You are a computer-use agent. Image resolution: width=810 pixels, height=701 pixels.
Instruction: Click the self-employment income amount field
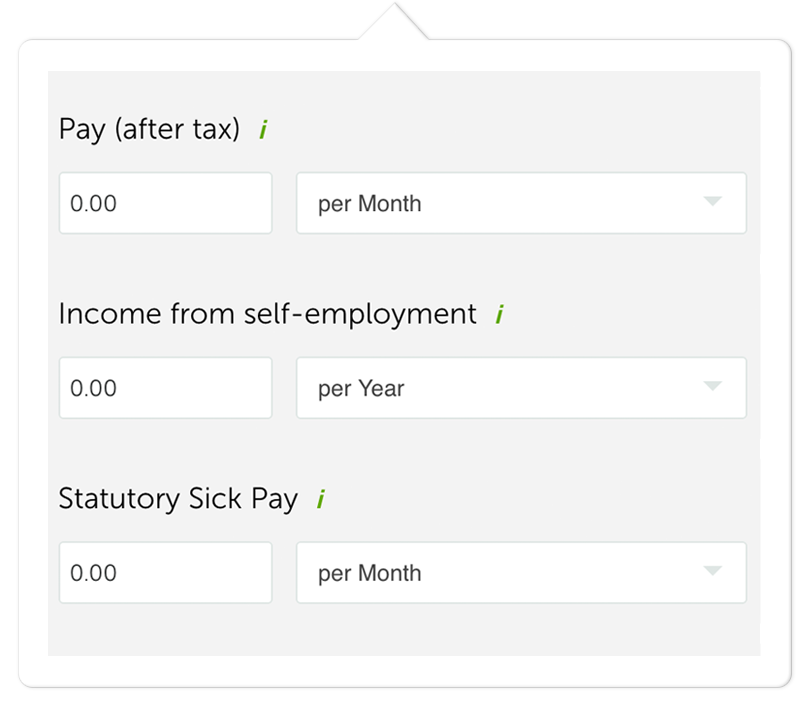[165, 388]
